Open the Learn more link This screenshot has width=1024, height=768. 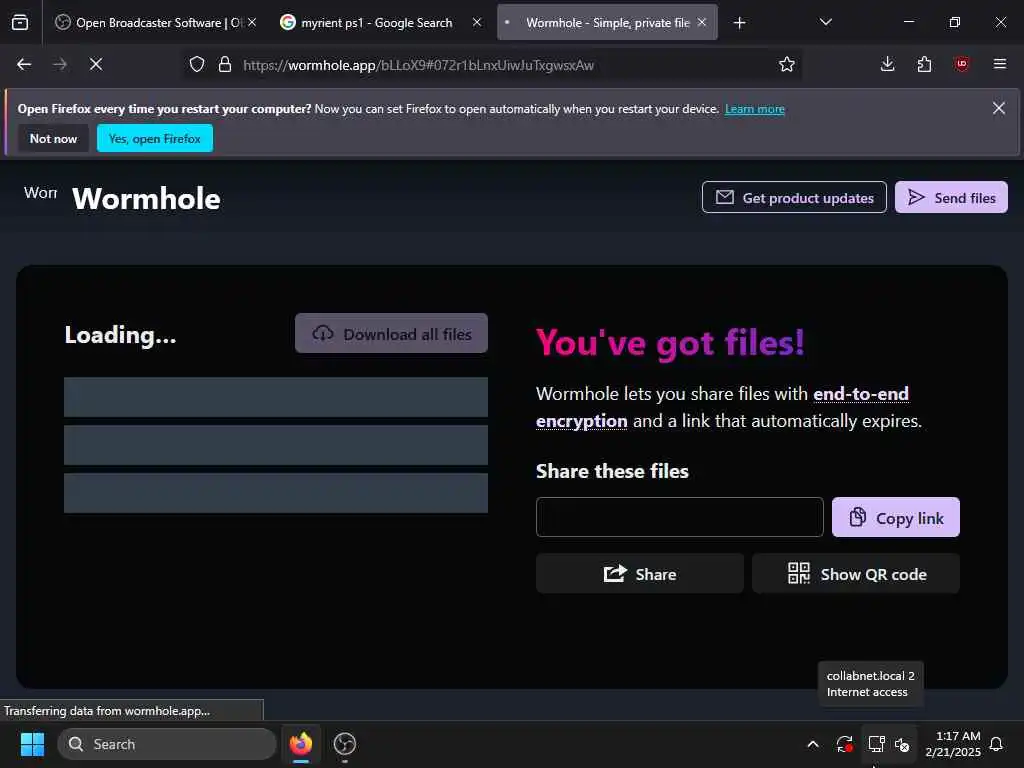click(x=754, y=109)
